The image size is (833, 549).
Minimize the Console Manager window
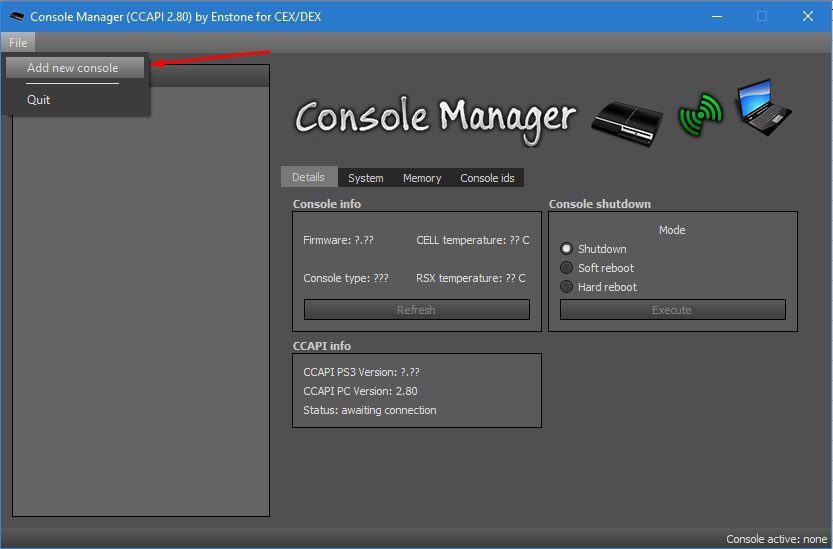[x=717, y=16]
